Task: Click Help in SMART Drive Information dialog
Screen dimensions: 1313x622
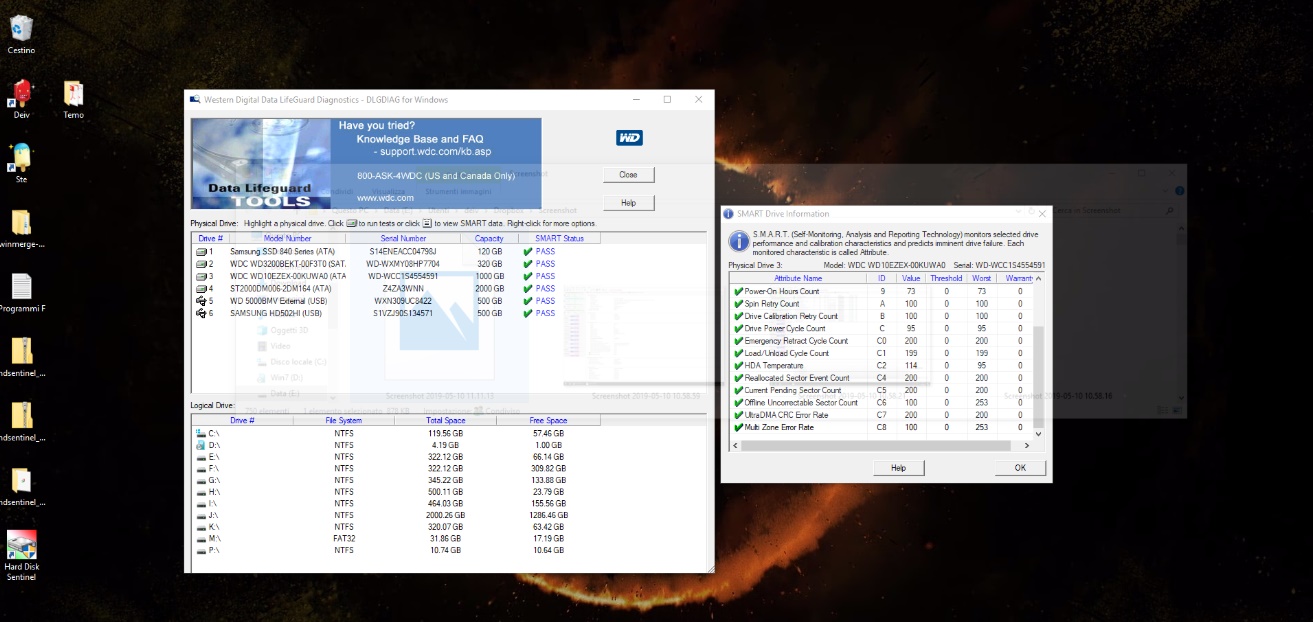Action: point(898,468)
